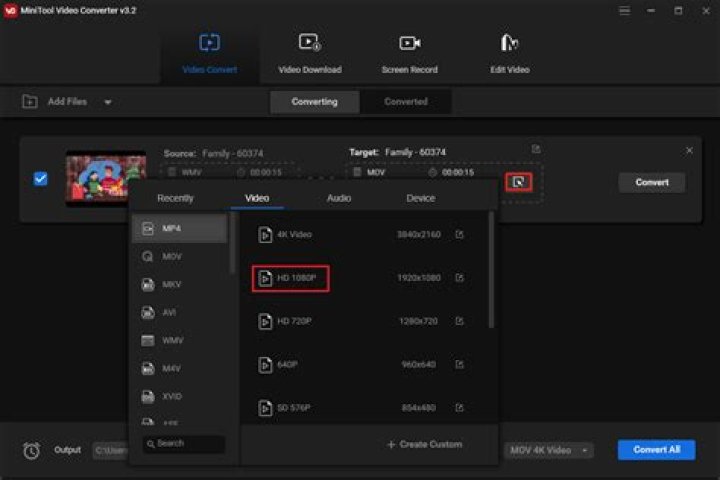Open the MOV 4K Video output dropdown
This screenshot has height=480, width=720.
pos(549,451)
